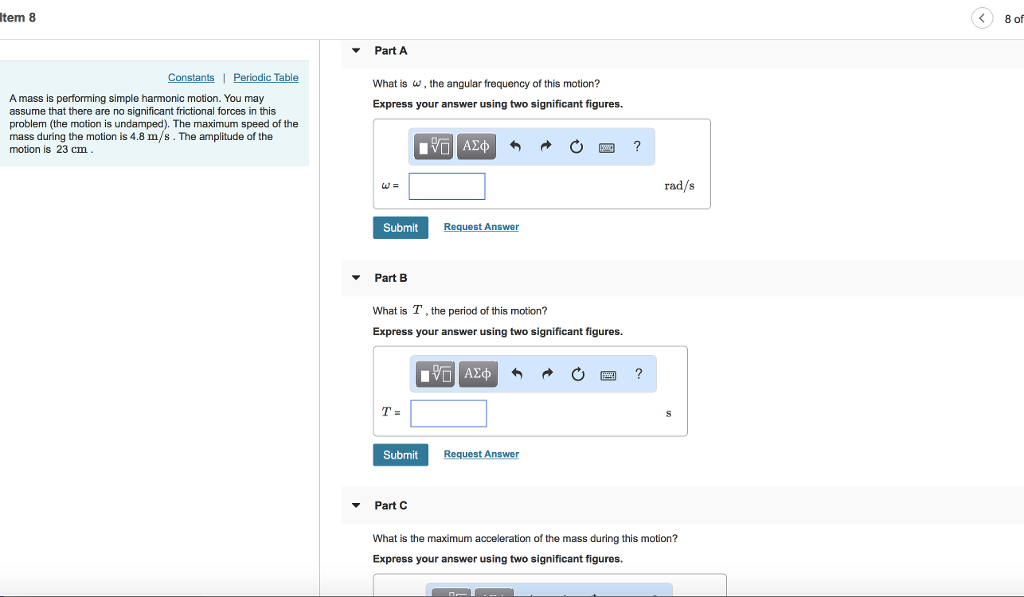This screenshot has width=1024, height=597.
Task: Go to the previous item using the back chevron
Action: (x=981, y=17)
